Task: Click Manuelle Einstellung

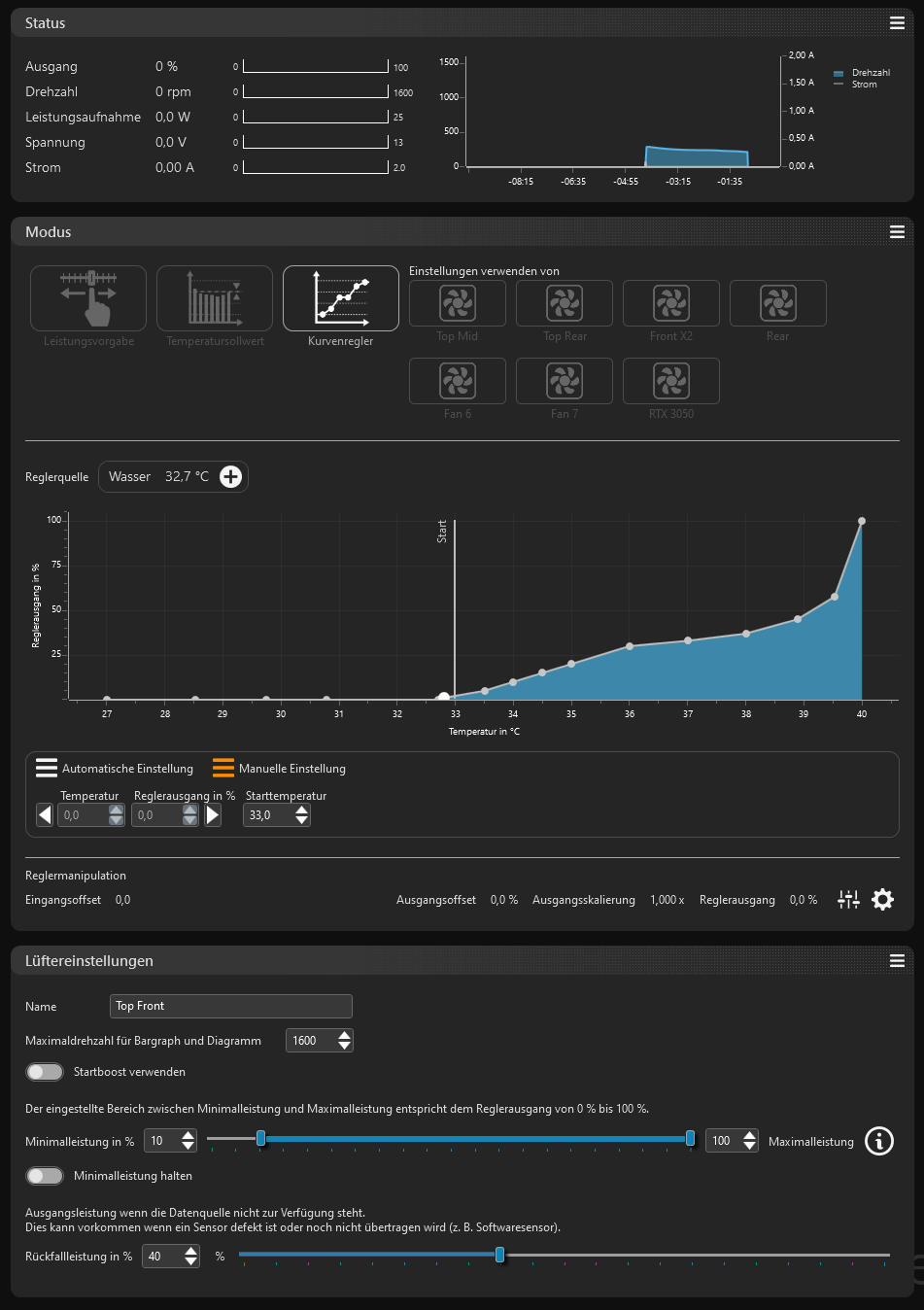Action: tap(280, 769)
